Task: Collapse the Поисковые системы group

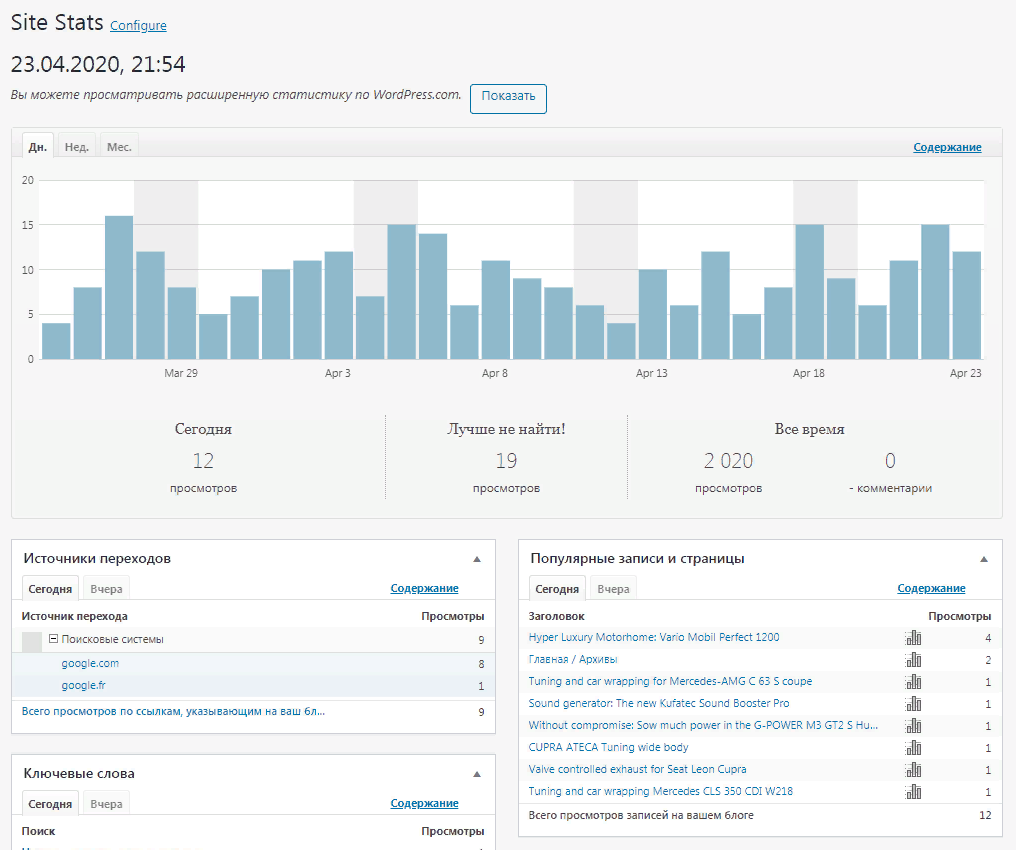Action: (x=54, y=639)
